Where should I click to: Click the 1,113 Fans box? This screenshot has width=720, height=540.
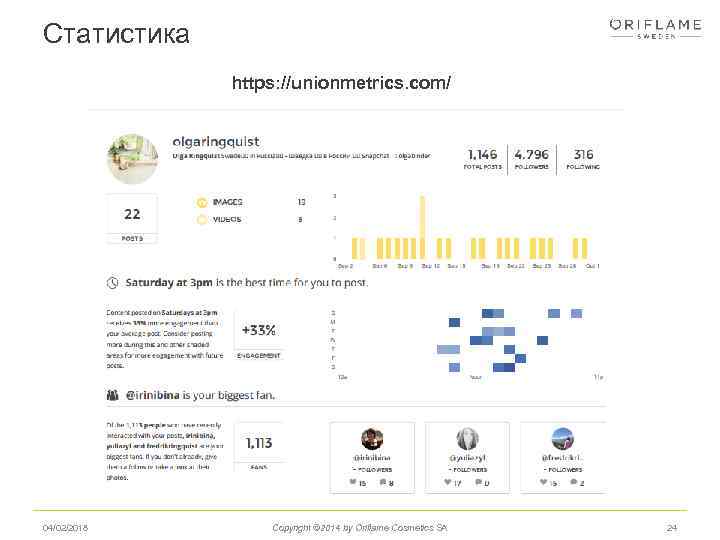click(x=258, y=448)
